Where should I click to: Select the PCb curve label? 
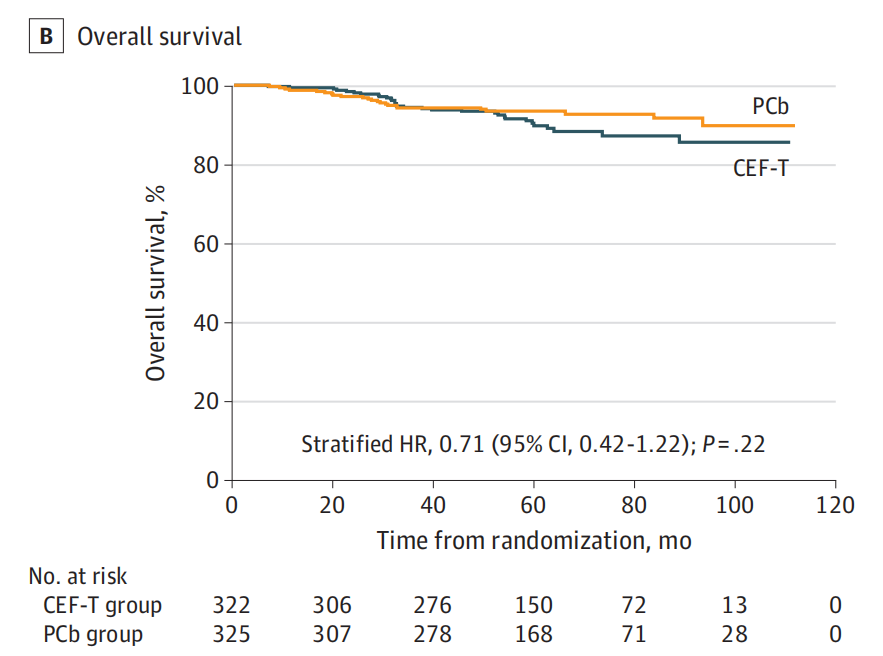tap(772, 105)
